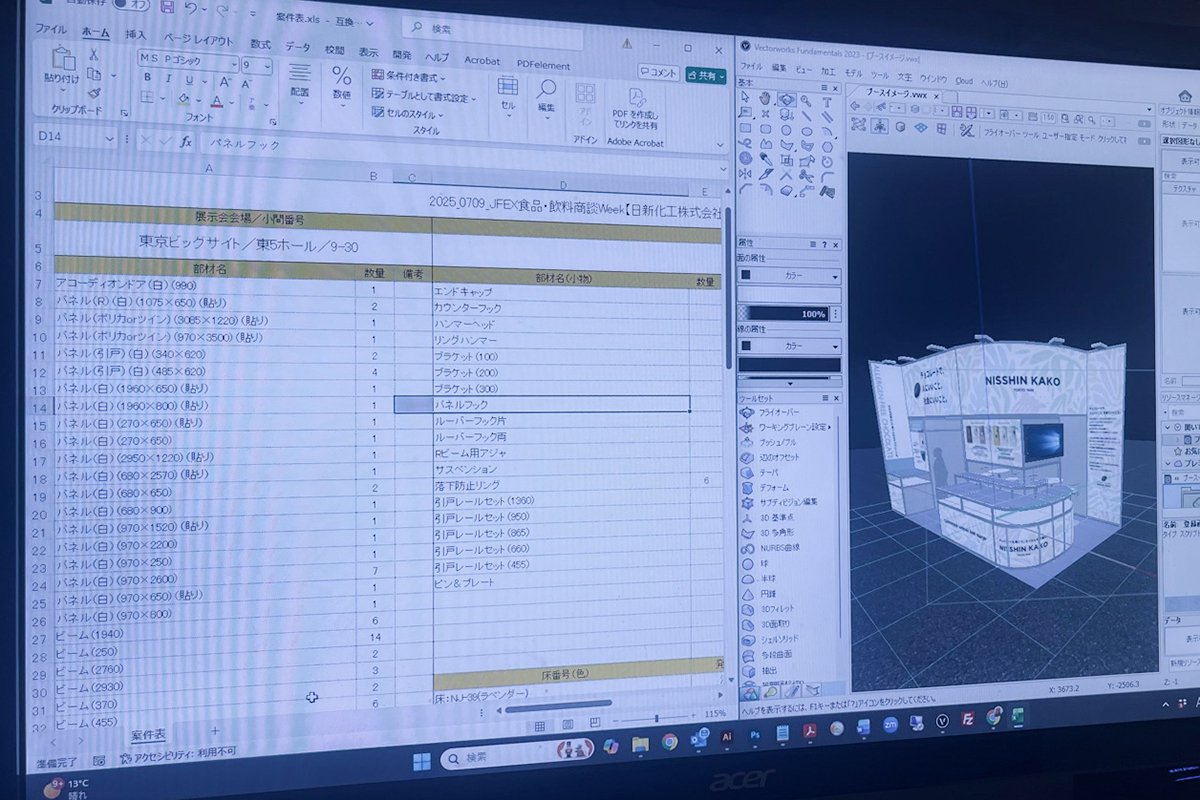Open the conditional formatting (条件付き書式) dropdown
This screenshot has width=1200, height=800.
410,76
